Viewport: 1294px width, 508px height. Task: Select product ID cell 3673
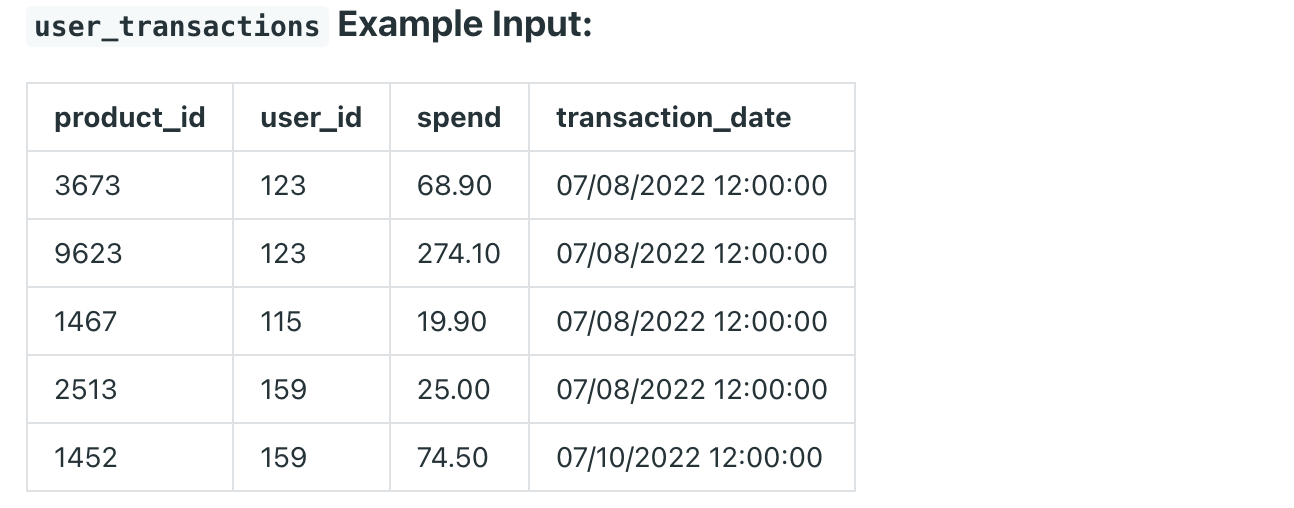pos(88,186)
